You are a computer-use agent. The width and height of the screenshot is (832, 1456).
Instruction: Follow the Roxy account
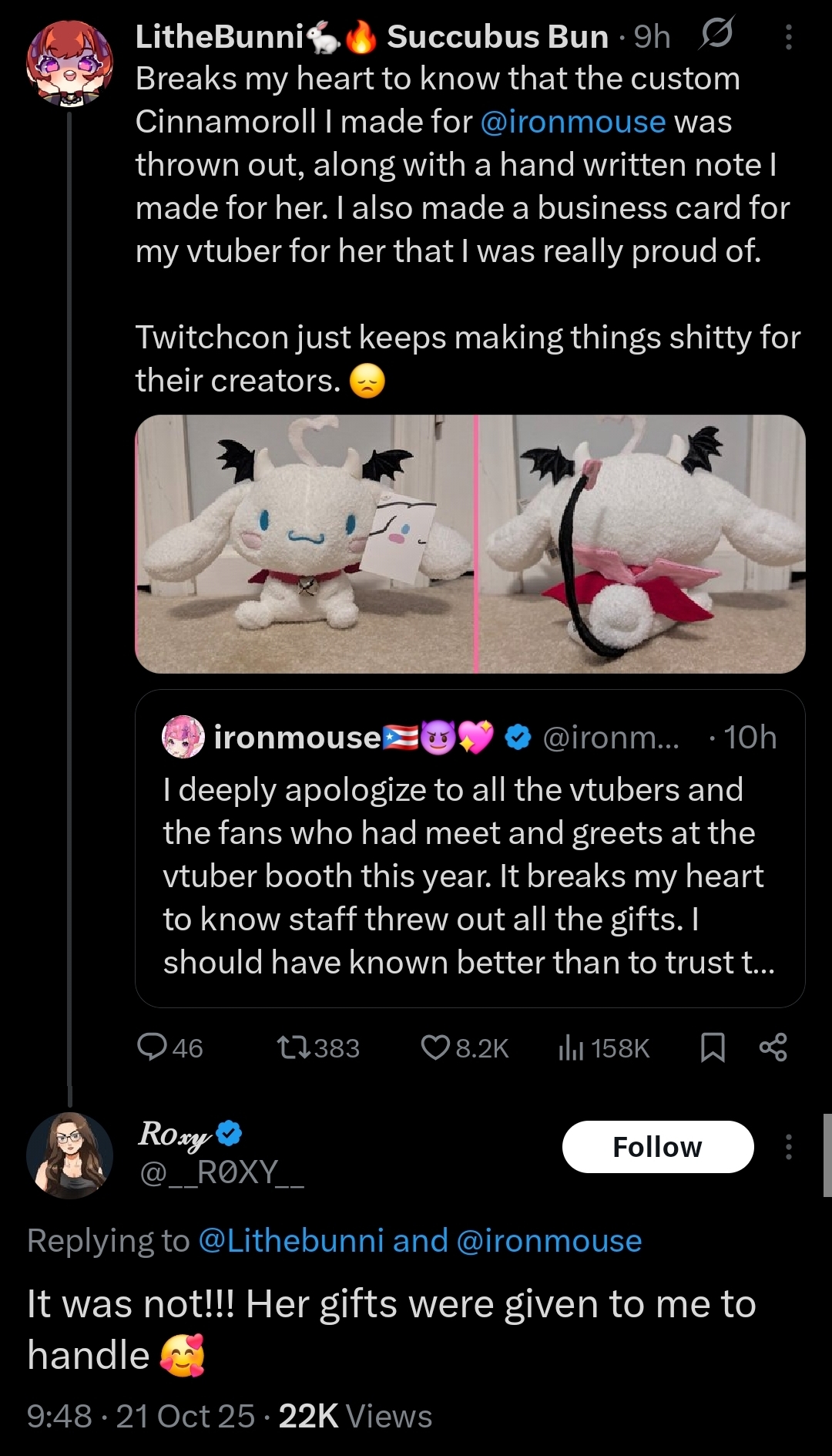657,1147
